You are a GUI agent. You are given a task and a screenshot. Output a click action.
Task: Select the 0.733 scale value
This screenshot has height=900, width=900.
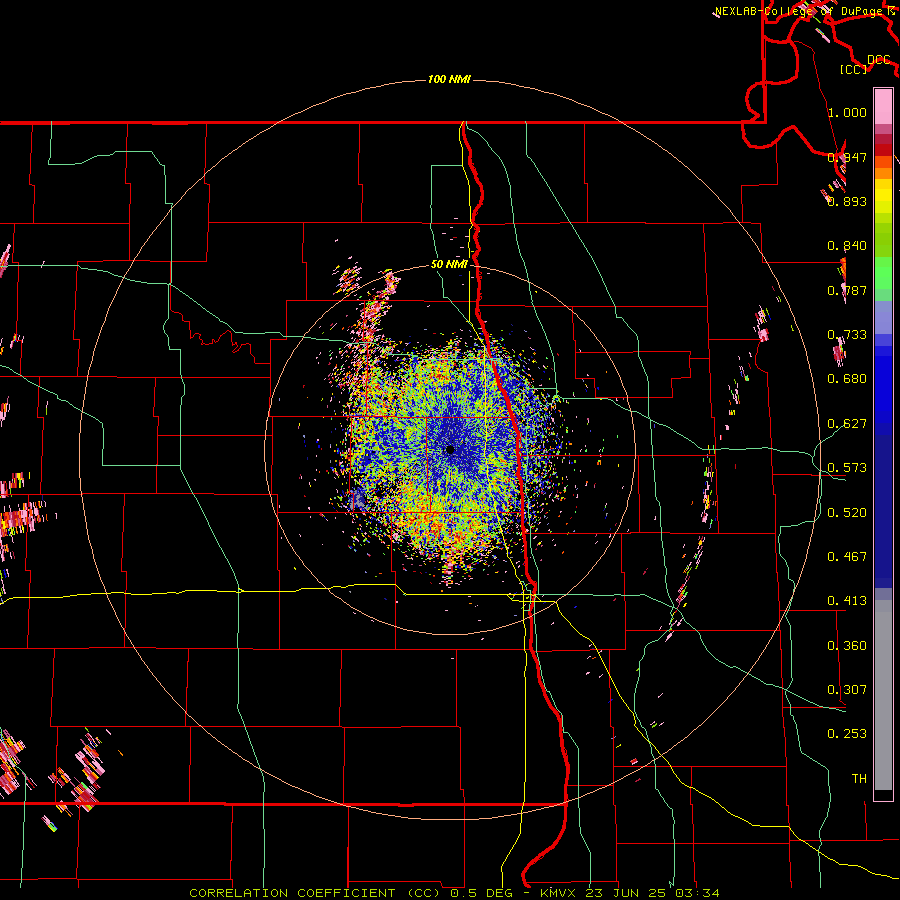coord(847,335)
